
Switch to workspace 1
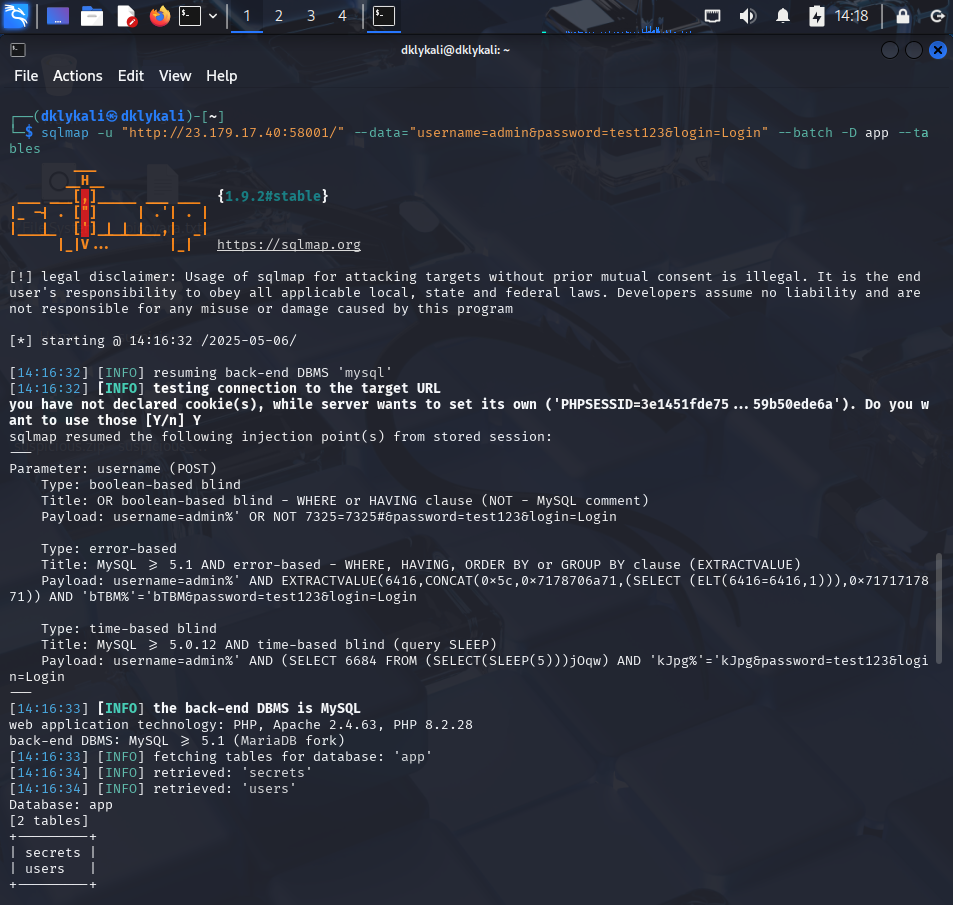tap(247, 16)
